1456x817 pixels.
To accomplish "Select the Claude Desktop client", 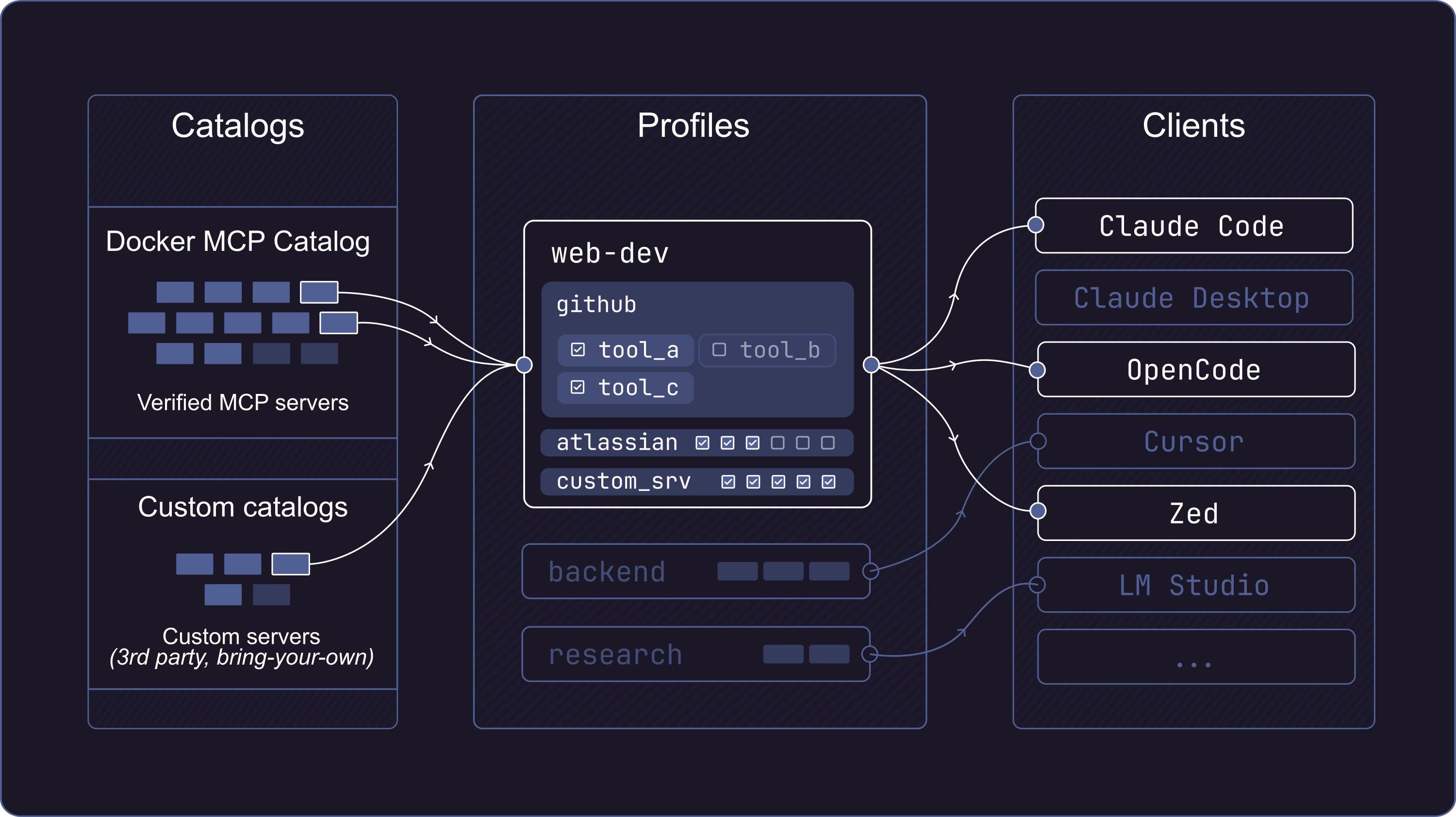I will coord(1194,297).
